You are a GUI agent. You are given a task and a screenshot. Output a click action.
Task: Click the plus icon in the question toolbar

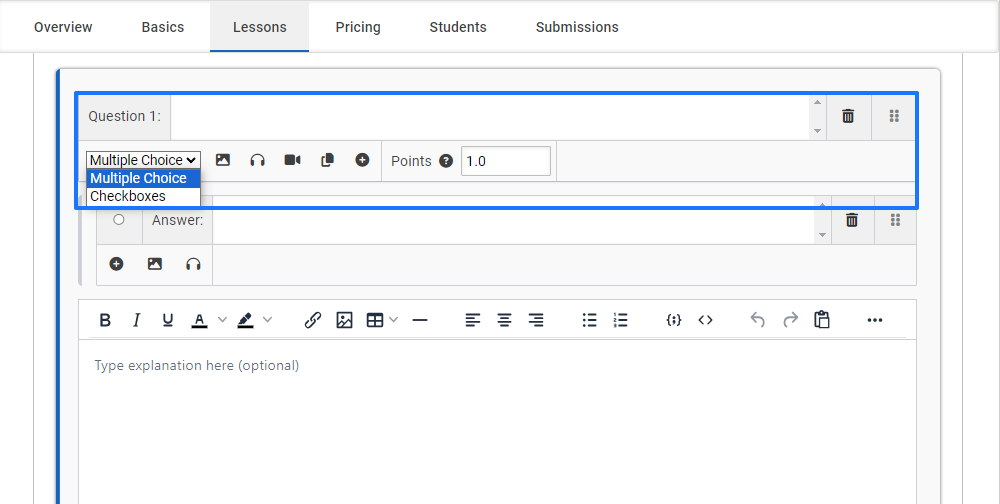(x=362, y=160)
